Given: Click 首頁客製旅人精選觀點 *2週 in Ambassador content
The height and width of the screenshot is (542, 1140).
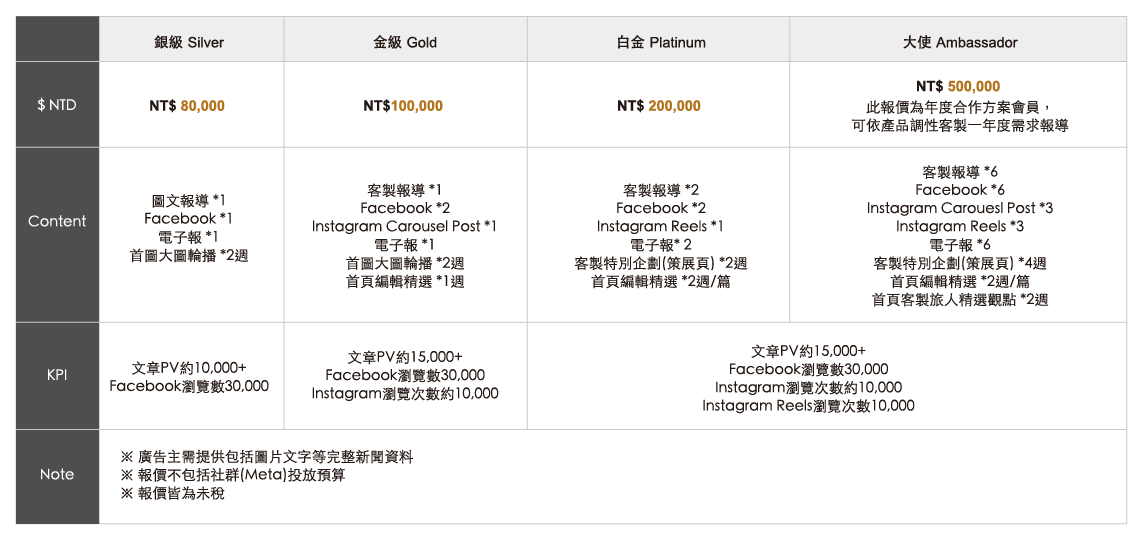Looking at the screenshot, I should (960, 299).
